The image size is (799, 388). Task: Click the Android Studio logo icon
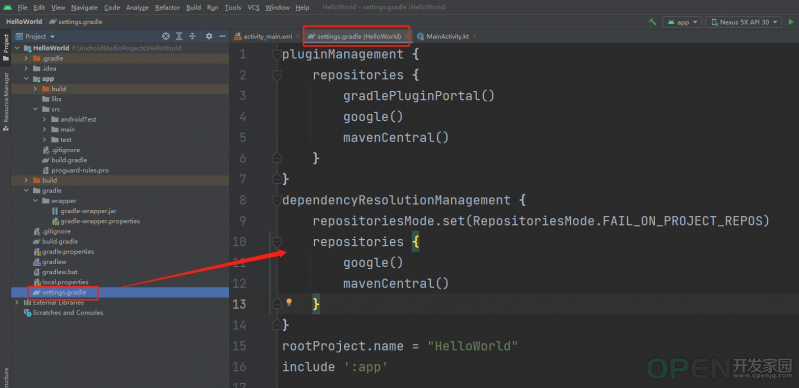click(8, 8)
